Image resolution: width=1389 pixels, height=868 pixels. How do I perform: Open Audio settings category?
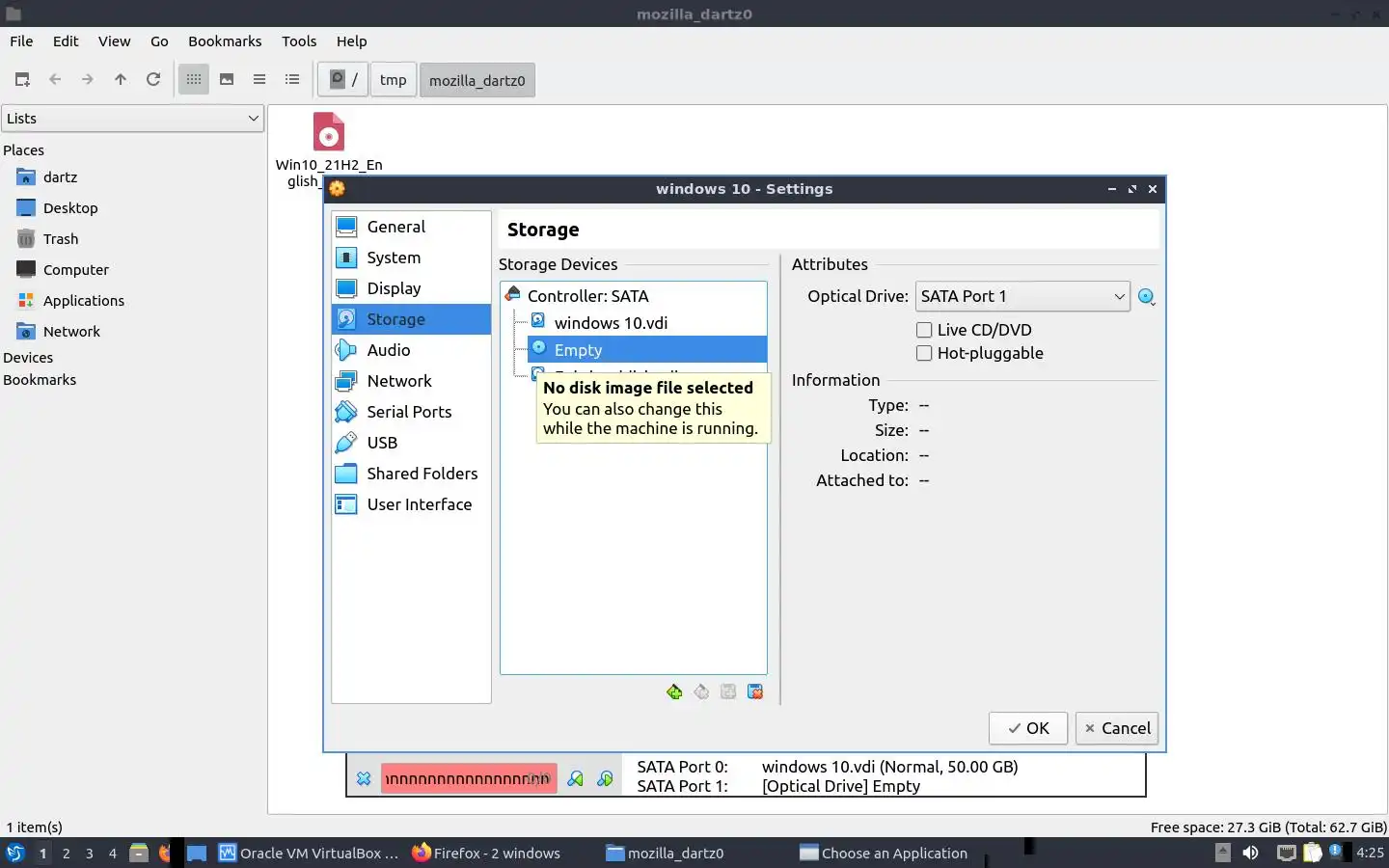coord(411,350)
